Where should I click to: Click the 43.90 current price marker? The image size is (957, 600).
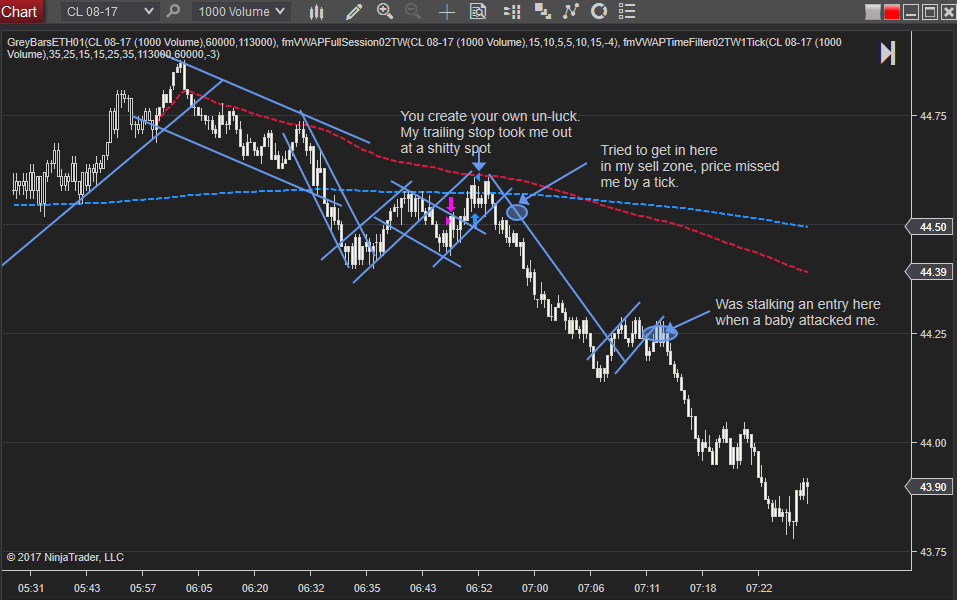[929, 487]
